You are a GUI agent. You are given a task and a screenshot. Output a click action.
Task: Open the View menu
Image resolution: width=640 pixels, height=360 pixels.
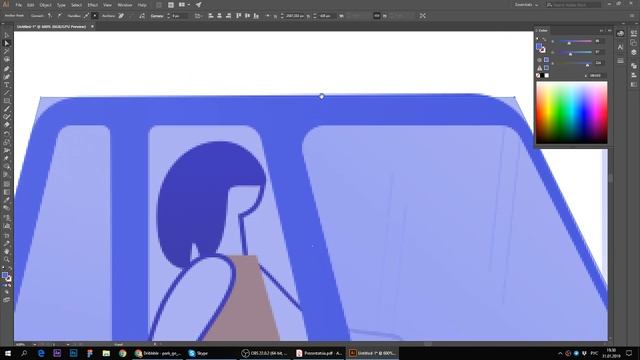107,5
